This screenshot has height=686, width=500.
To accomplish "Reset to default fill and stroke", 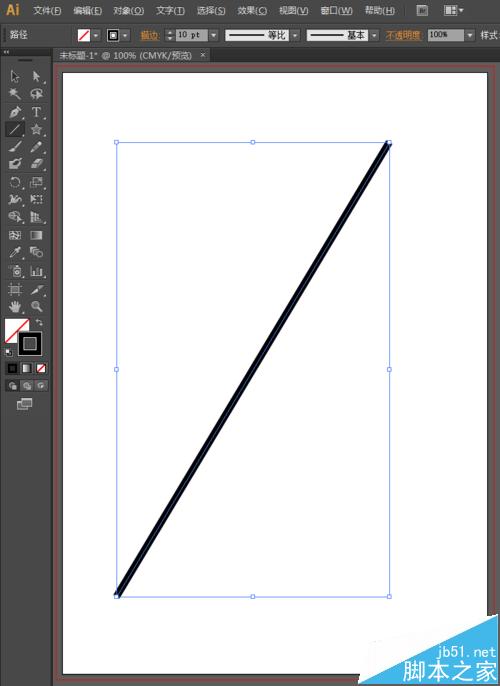I will click(9, 352).
